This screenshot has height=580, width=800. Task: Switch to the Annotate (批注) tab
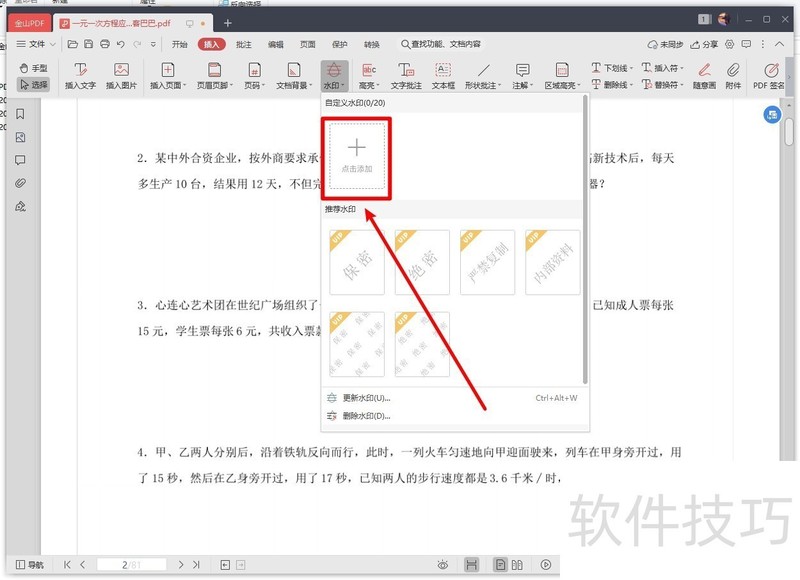coord(244,44)
